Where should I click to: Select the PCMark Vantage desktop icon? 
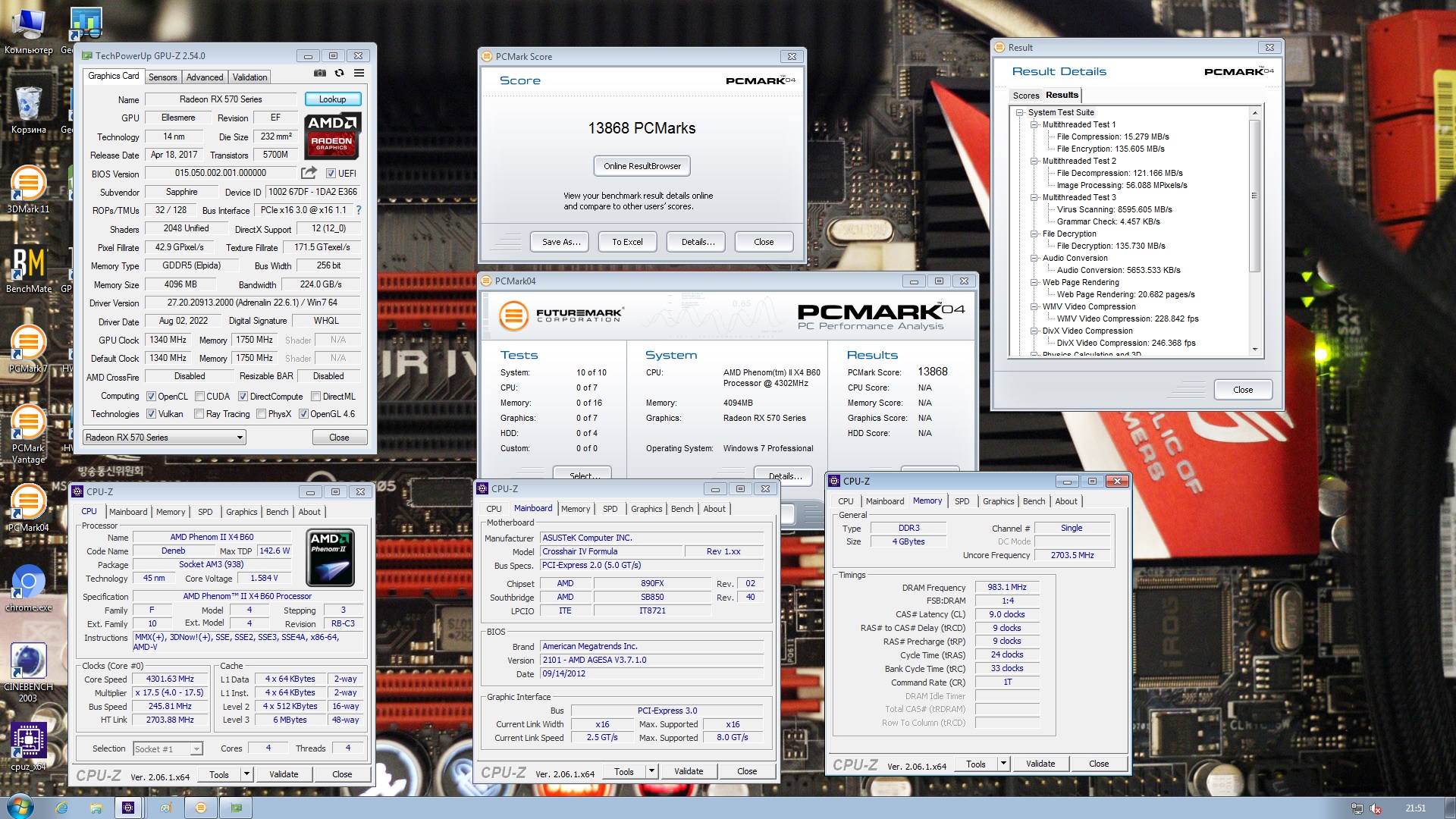28,434
